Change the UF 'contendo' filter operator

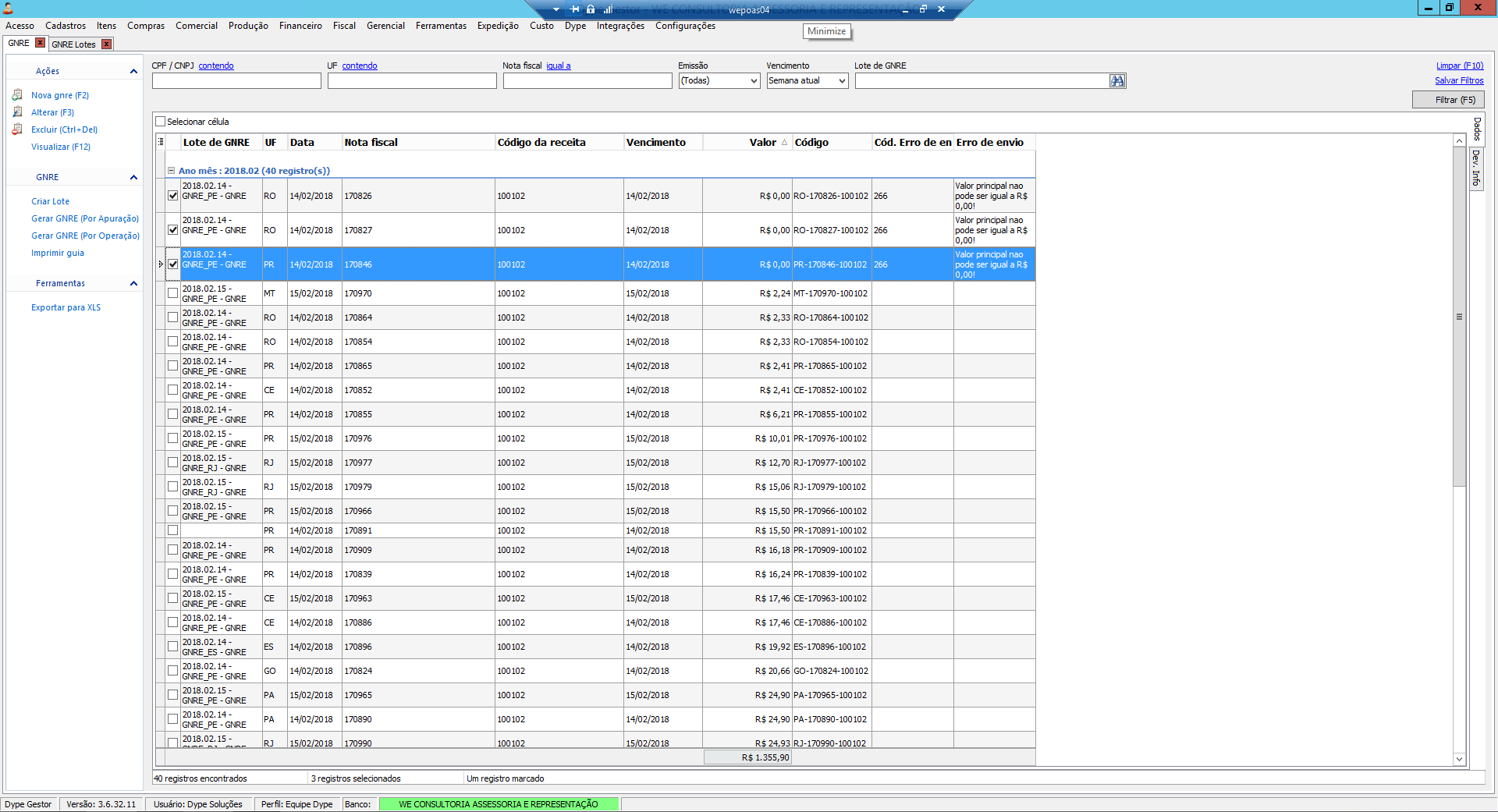360,66
